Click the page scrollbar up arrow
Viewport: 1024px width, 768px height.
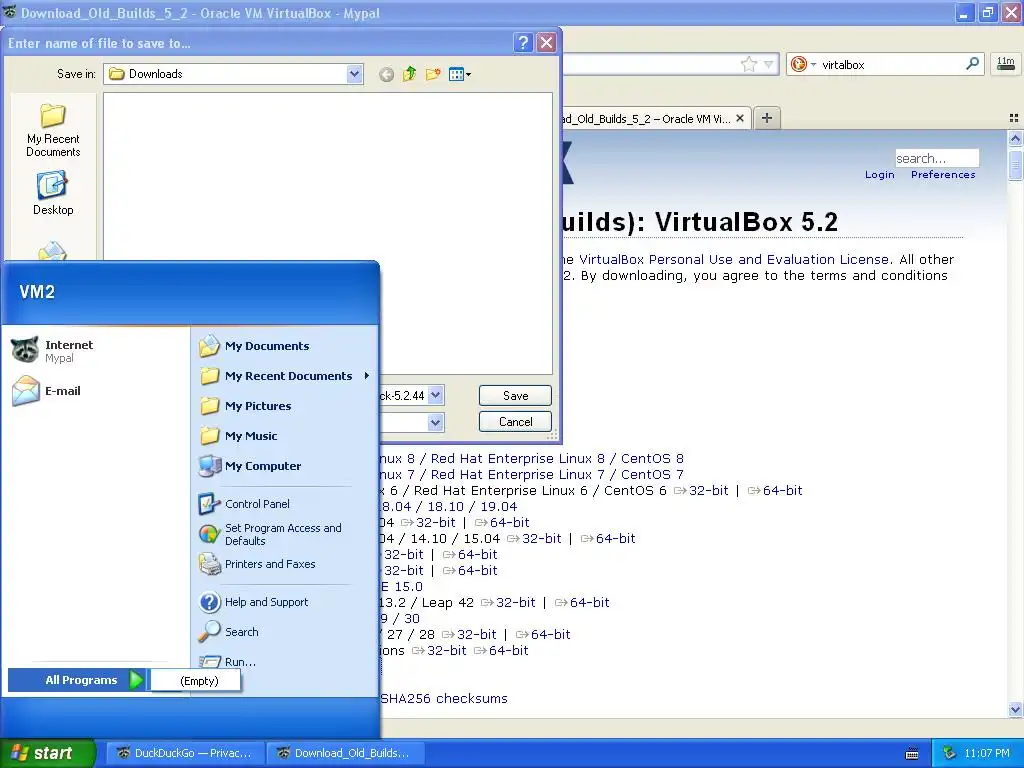(x=1015, y=138)
